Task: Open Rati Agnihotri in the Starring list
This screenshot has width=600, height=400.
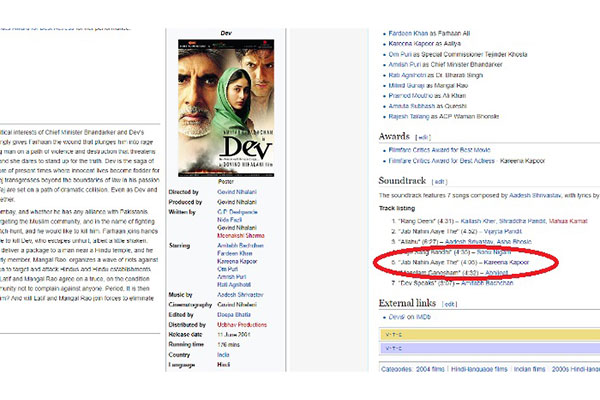Action: tap(234, 285)
